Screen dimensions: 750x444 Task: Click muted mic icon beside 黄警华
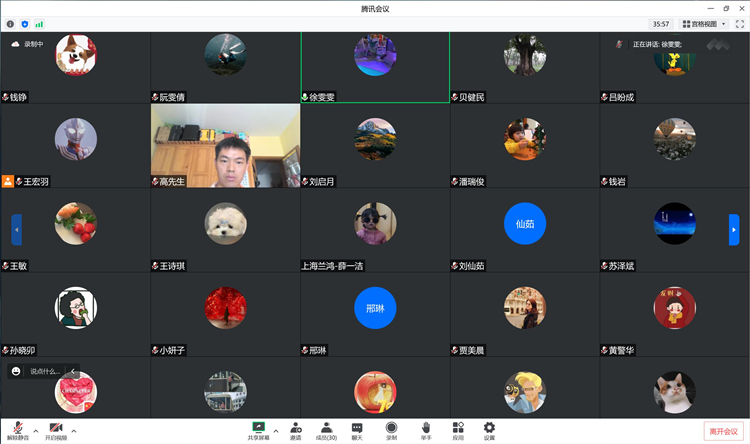click(x=604, y=350)
